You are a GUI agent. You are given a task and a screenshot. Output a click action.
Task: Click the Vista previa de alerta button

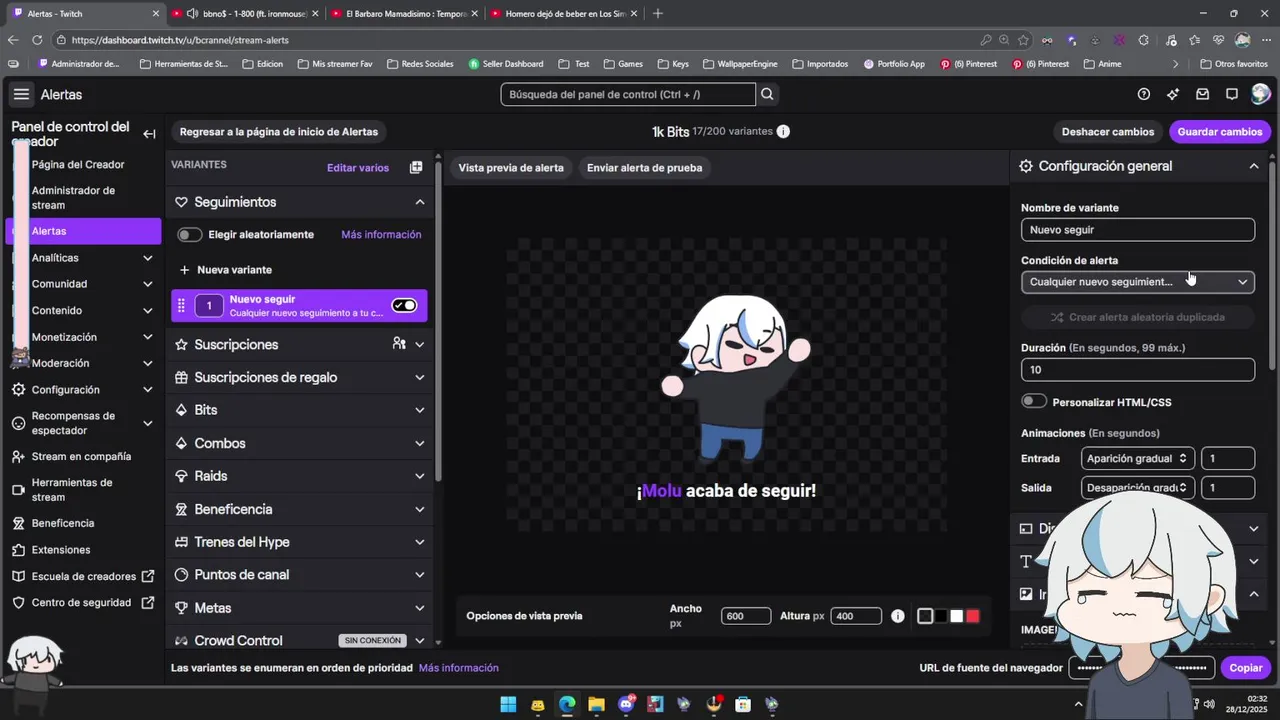(511, 168)
